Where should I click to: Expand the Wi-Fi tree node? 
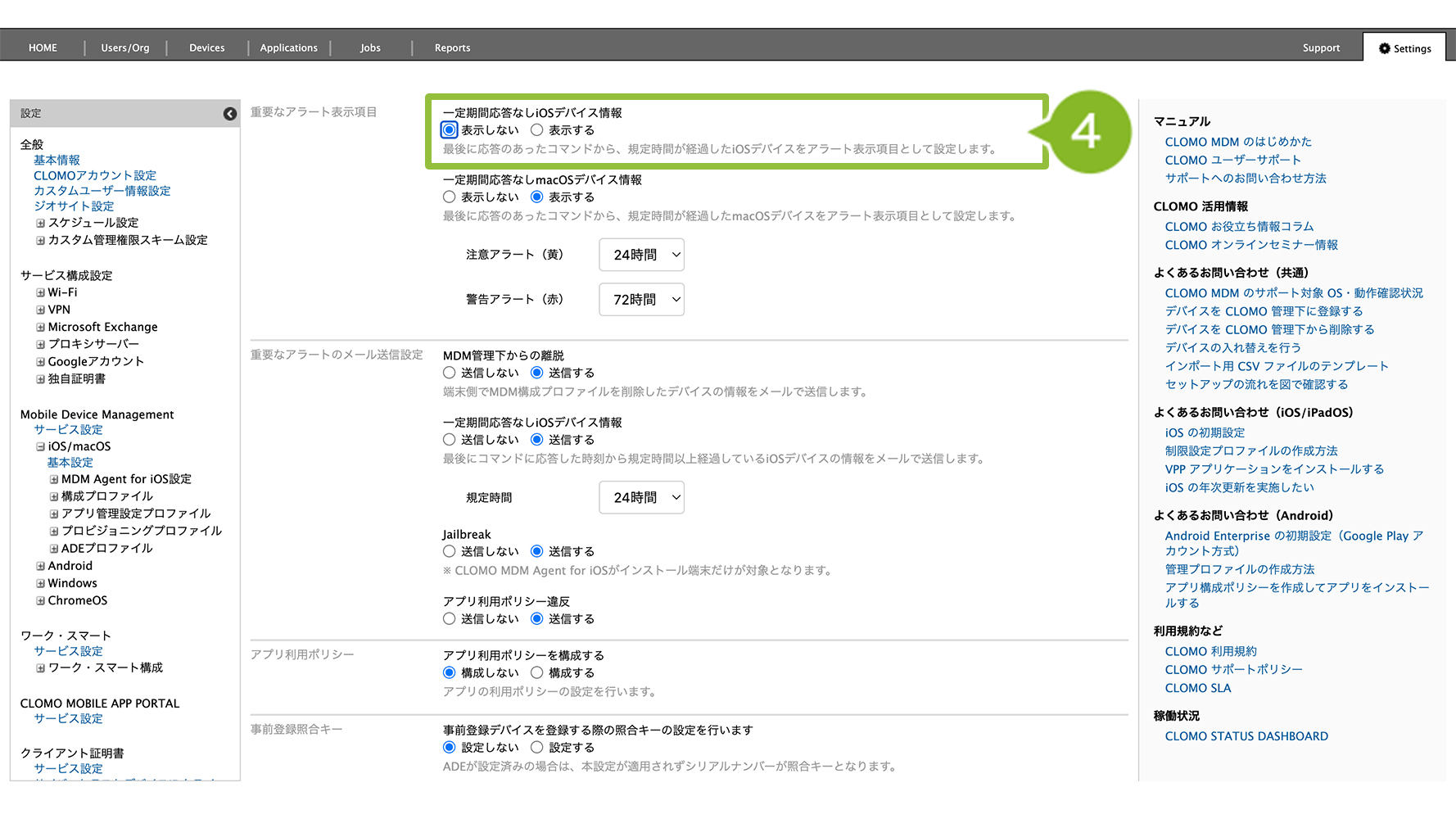(40, 292)
